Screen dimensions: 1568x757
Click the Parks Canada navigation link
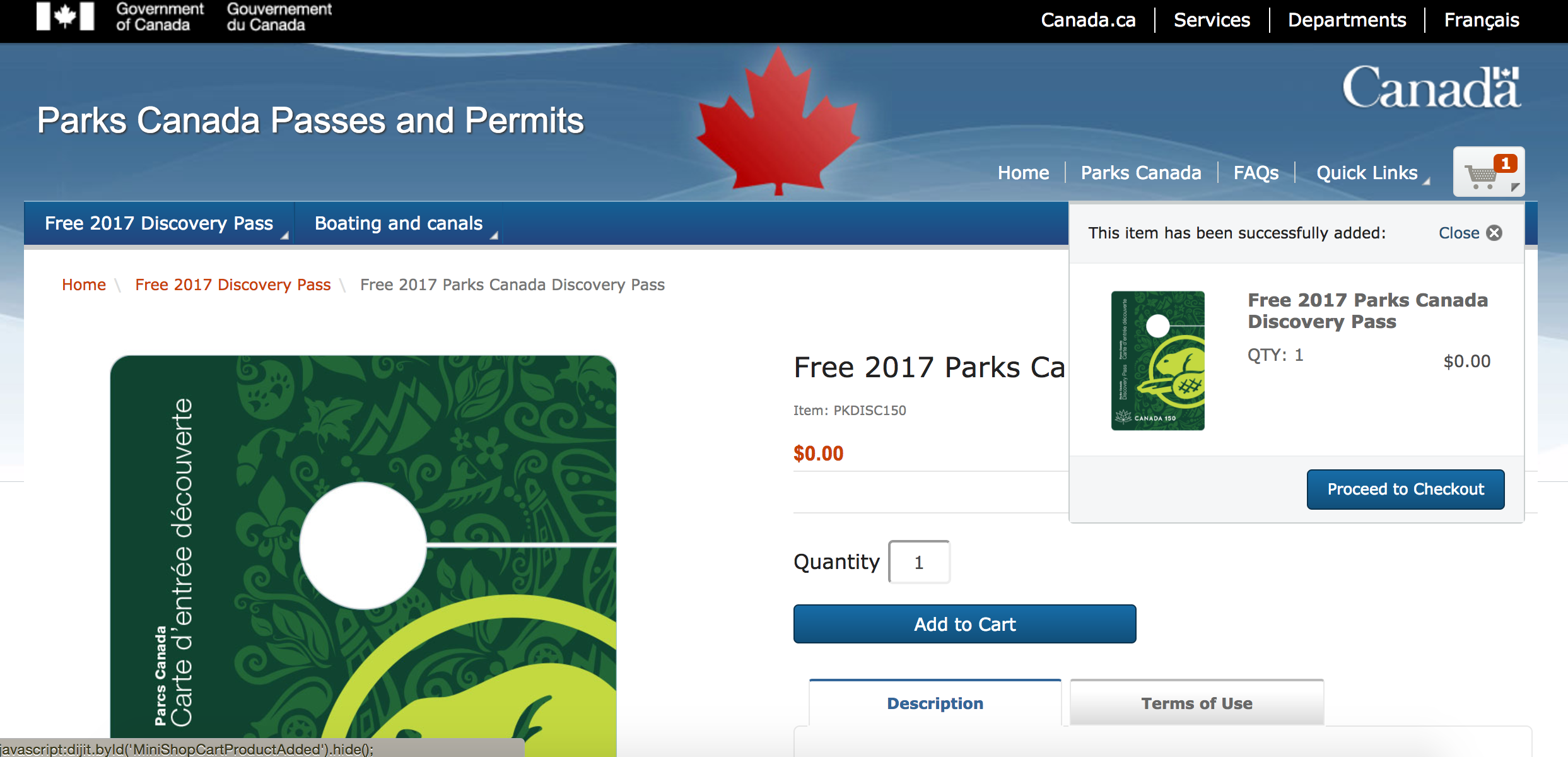click(1140, 173)
